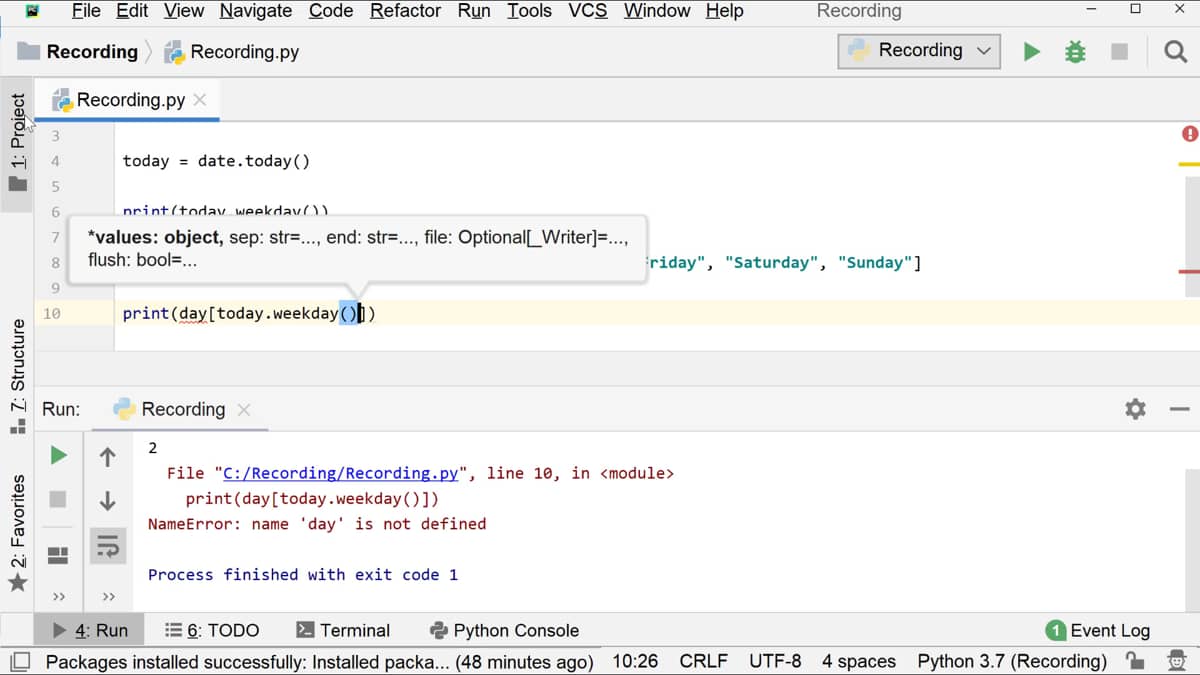Toggle the 2: Favorites tool window
Screen dimensions: 1200x675
pyautogui.click(x=17, y=533)
